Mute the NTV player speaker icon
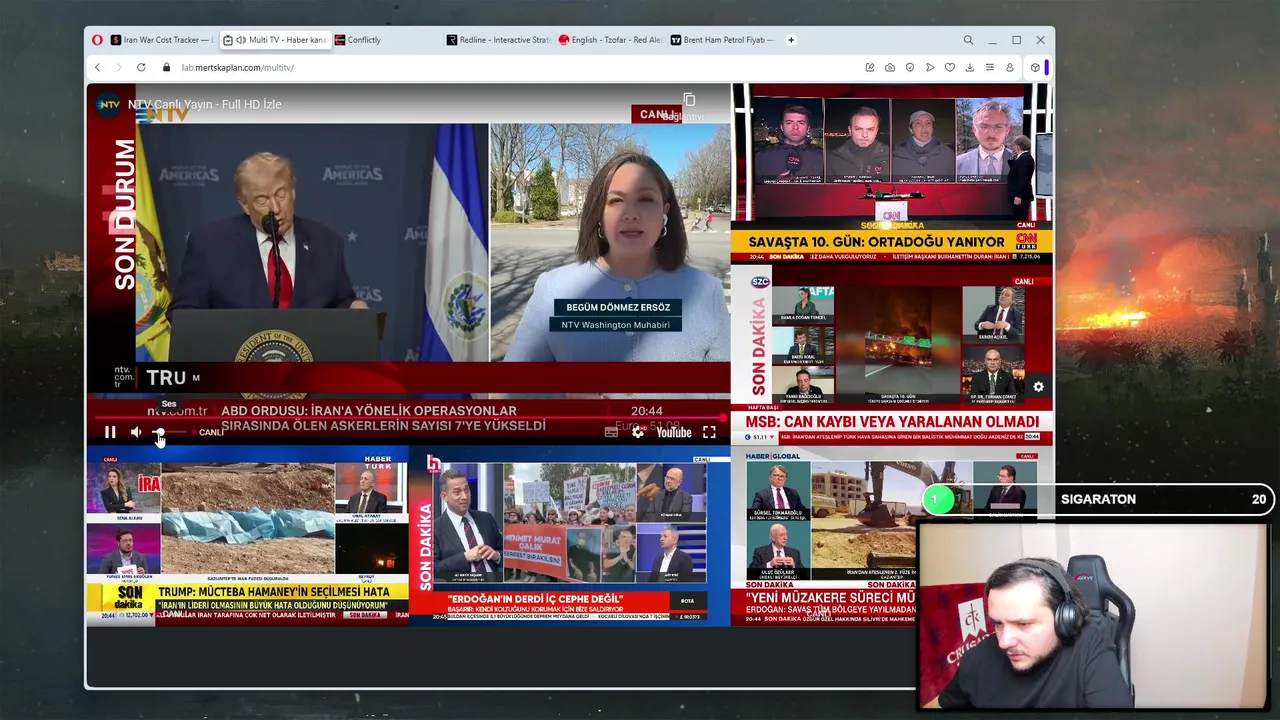Screen dimensions: 1280x720 (136, 432)
